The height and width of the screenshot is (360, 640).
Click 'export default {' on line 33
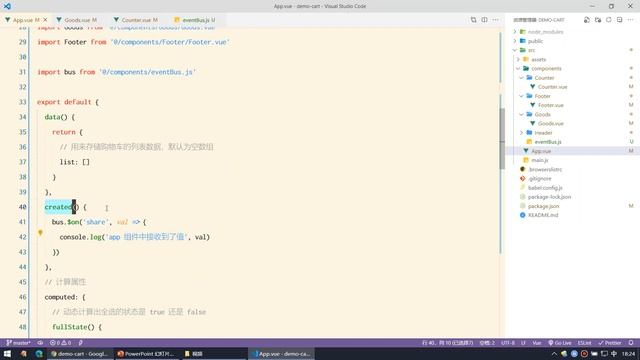click(68, 102)
